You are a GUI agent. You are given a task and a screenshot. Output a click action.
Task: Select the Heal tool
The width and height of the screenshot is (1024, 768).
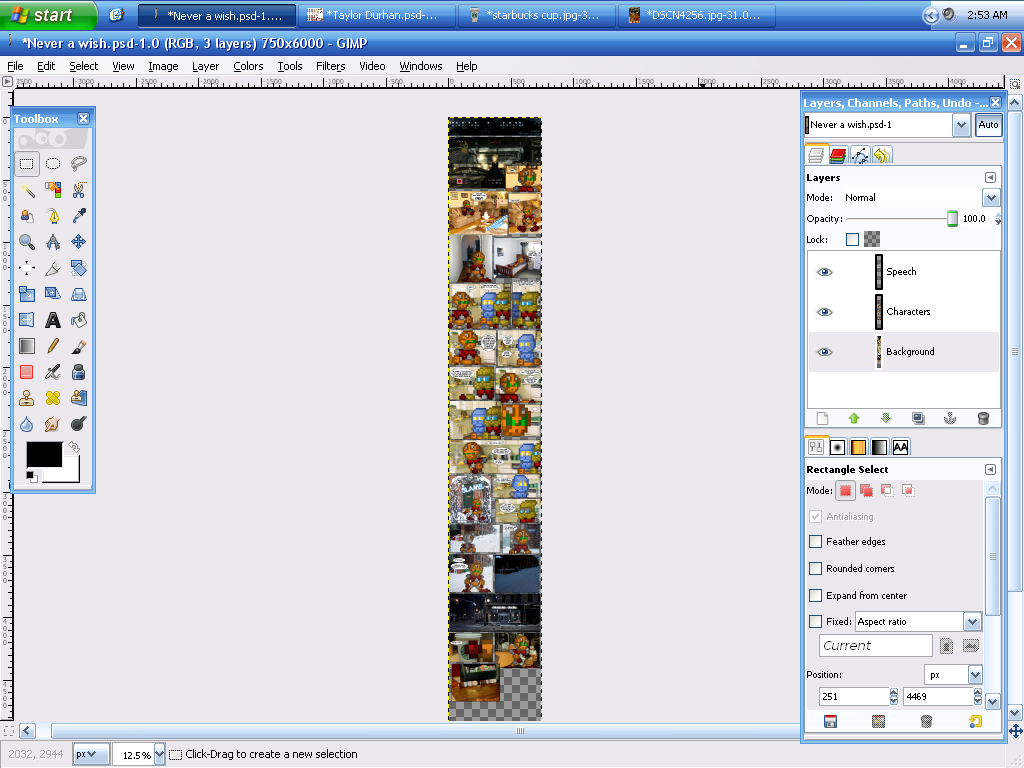53,398
